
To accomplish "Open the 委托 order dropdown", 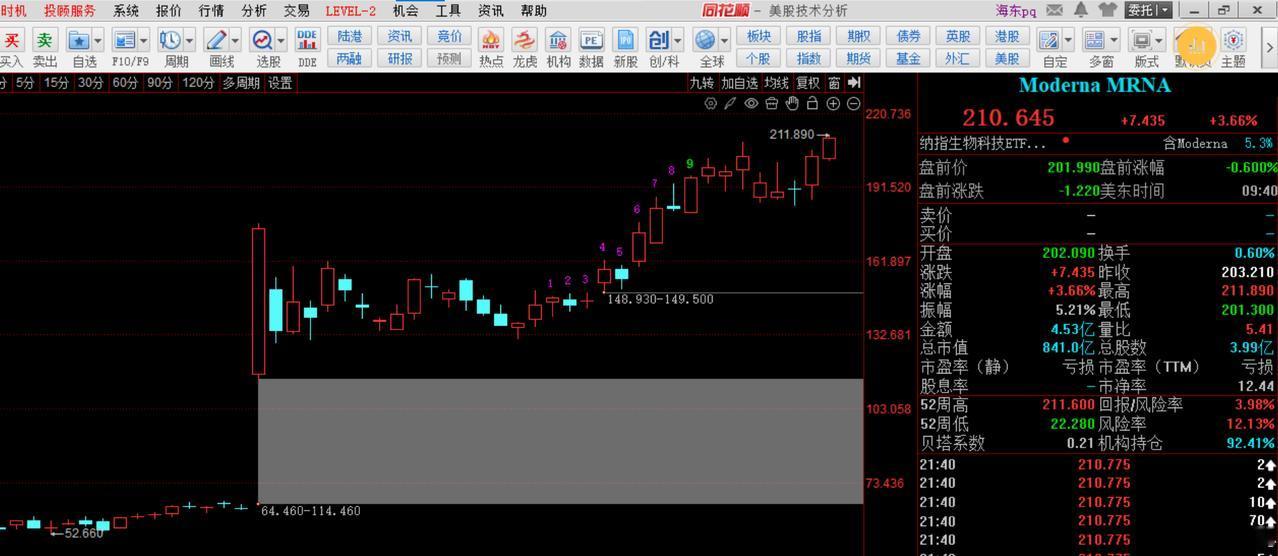I will [1149, 10].
